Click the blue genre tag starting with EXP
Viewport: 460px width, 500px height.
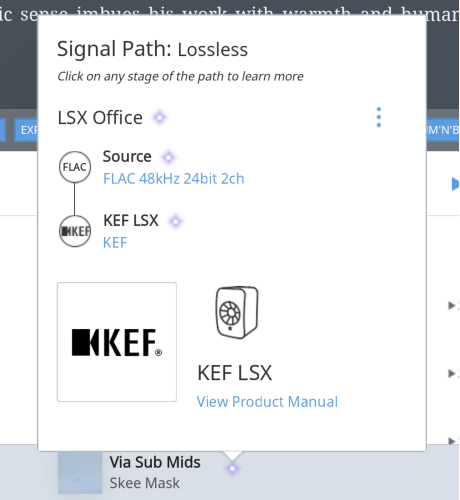tap(26, 130)
